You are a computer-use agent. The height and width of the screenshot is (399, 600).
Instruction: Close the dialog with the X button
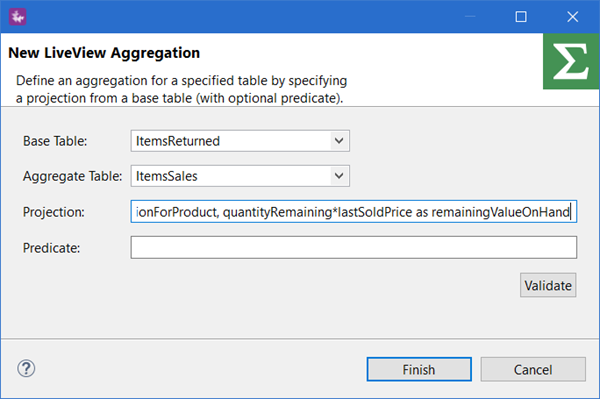(572, 17)
